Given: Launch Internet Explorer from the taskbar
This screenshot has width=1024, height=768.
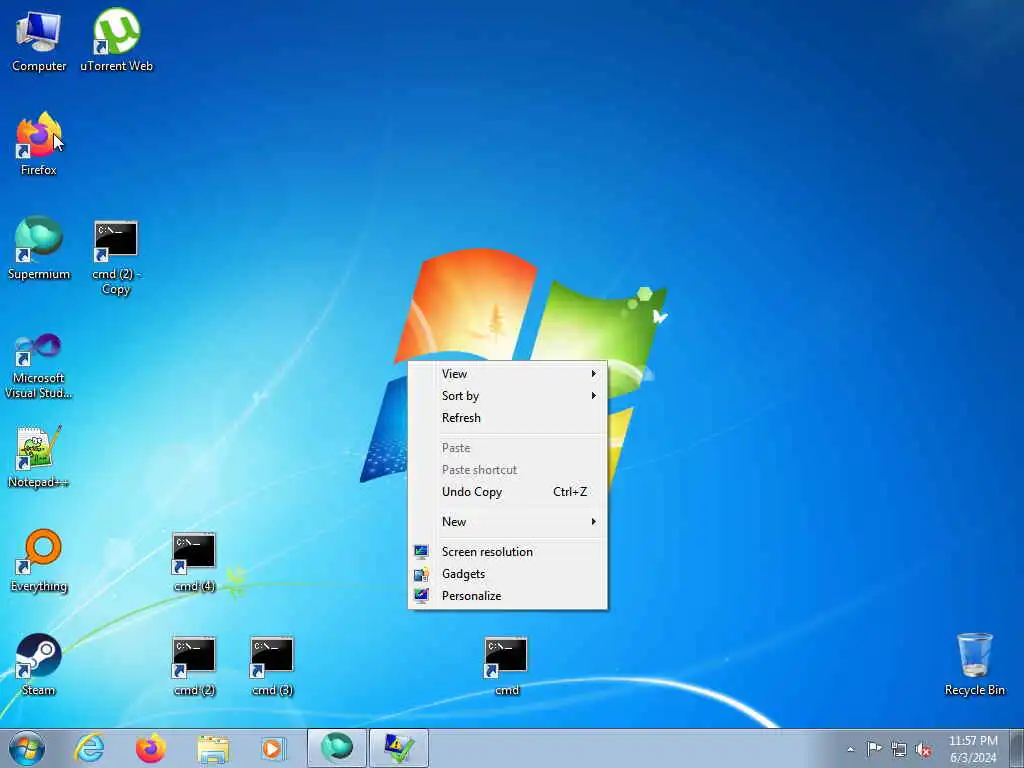Looking at the screenshot, I should click(89, 748).
